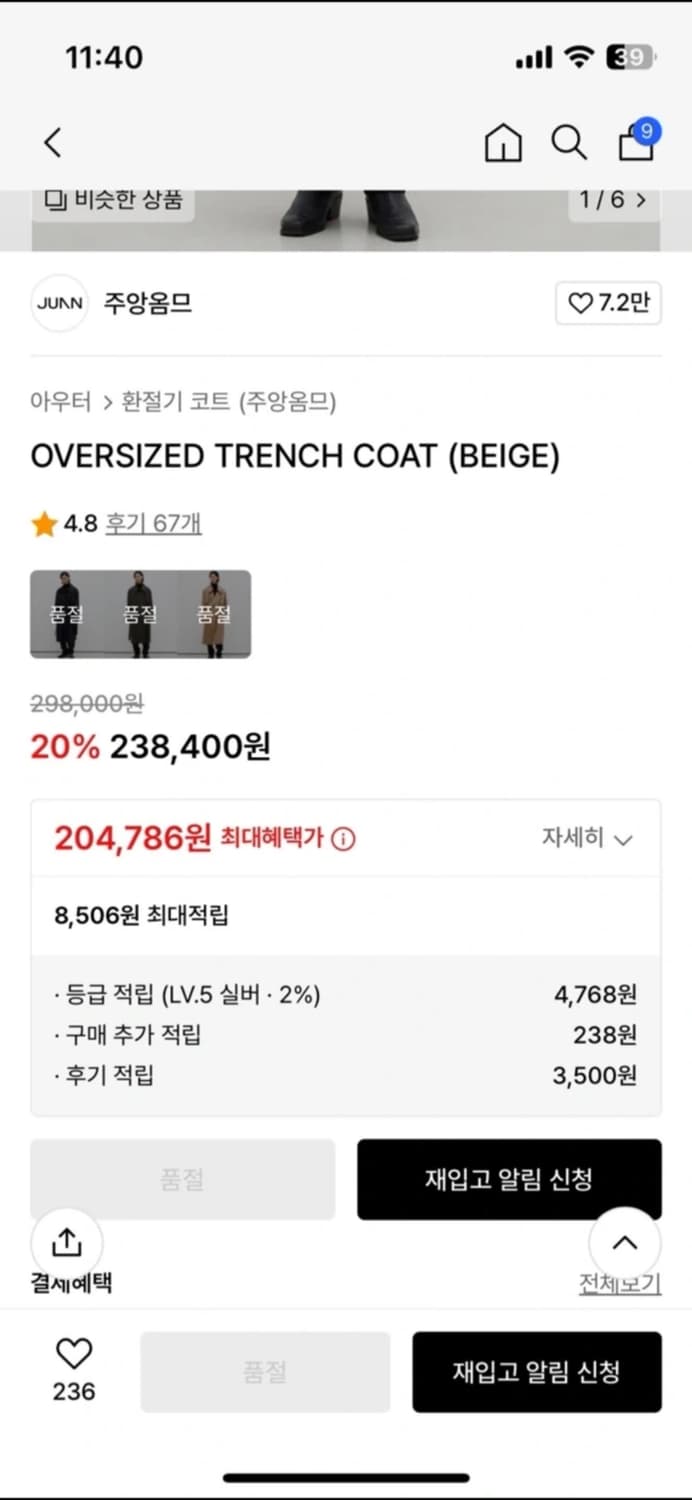
Task: View all benefits via 전체보기 link
Action: [x=620, y=1281]
